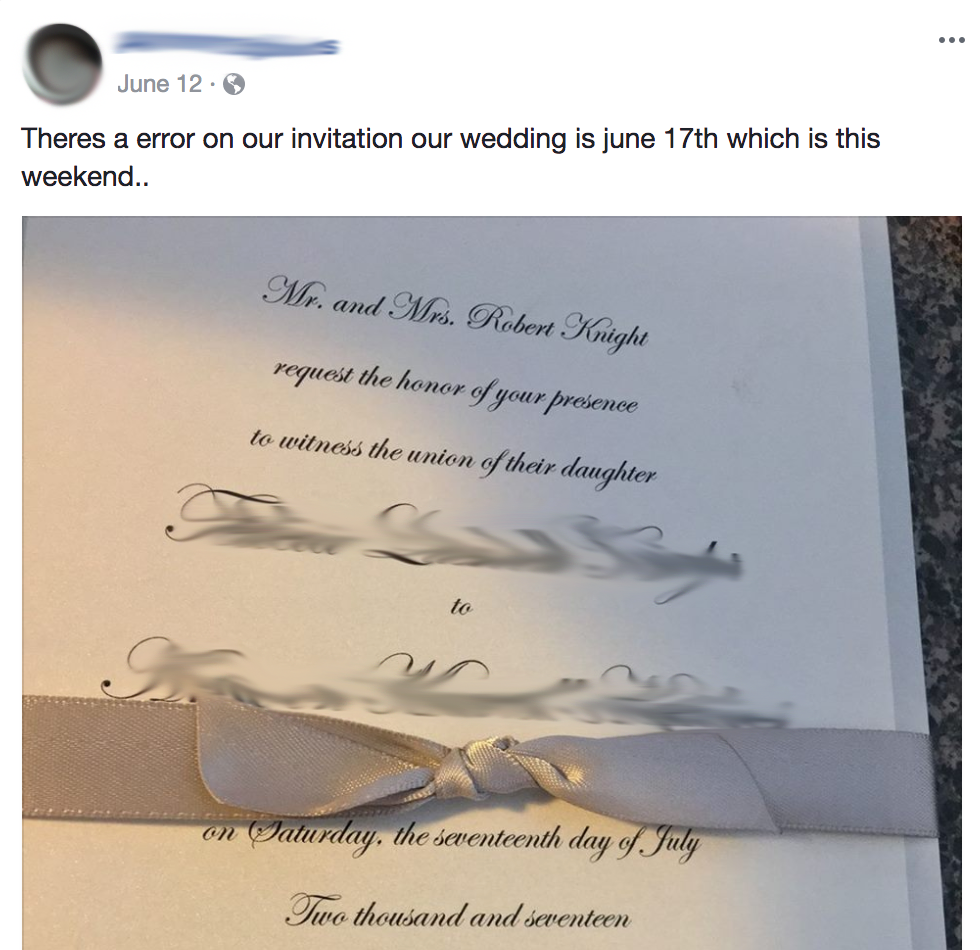Click the word weekend in the caption

78,176
